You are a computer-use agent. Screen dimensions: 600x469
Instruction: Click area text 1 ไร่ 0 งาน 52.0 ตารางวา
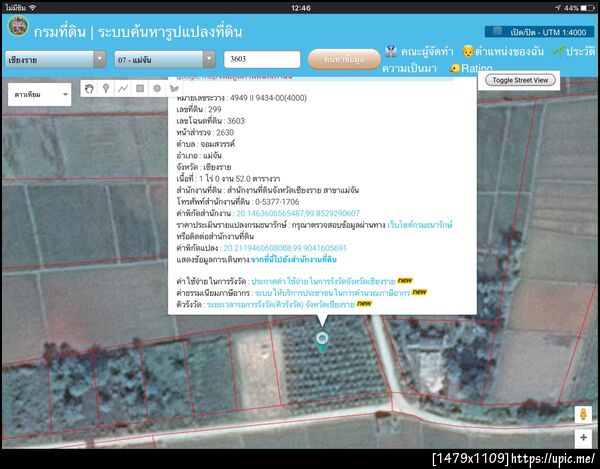coord(239,179)
